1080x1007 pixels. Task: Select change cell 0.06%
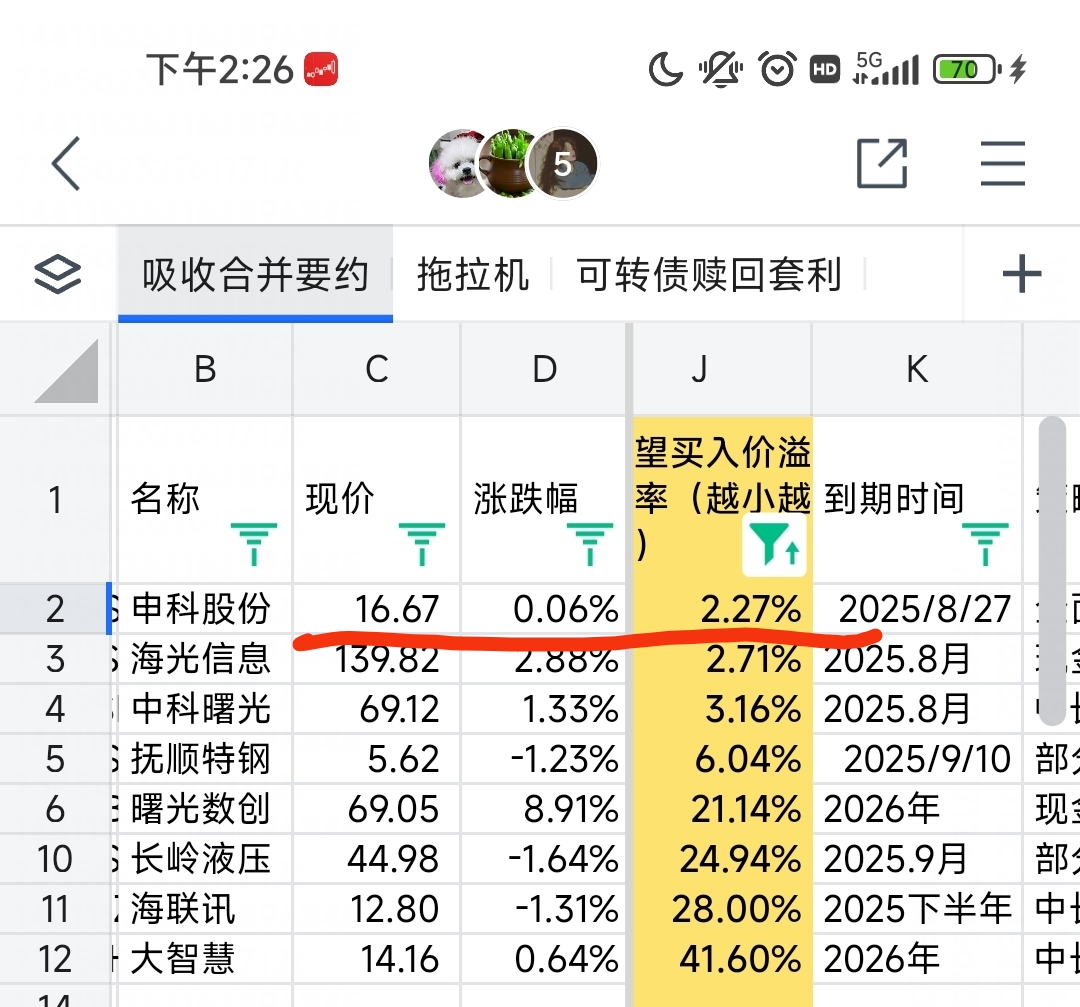coord(544,609)
